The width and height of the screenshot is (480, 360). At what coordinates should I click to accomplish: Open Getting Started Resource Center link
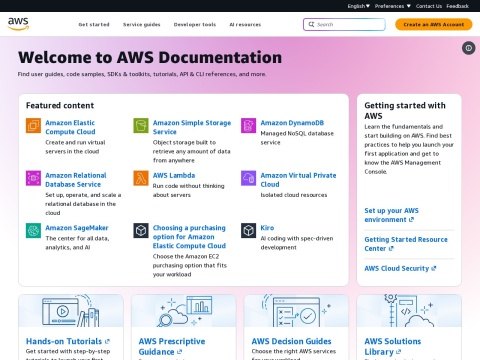click(406, 244)
